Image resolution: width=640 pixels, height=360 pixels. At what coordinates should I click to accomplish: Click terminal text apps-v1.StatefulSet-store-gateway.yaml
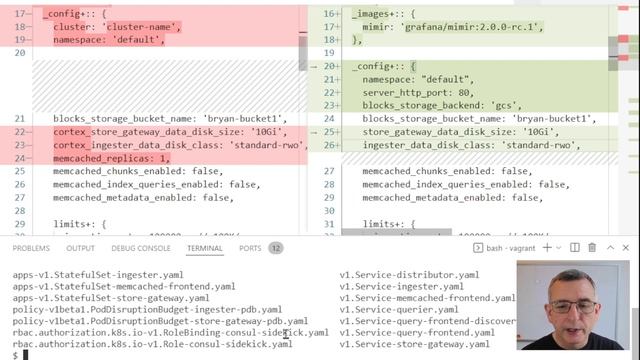pos(111,298)
